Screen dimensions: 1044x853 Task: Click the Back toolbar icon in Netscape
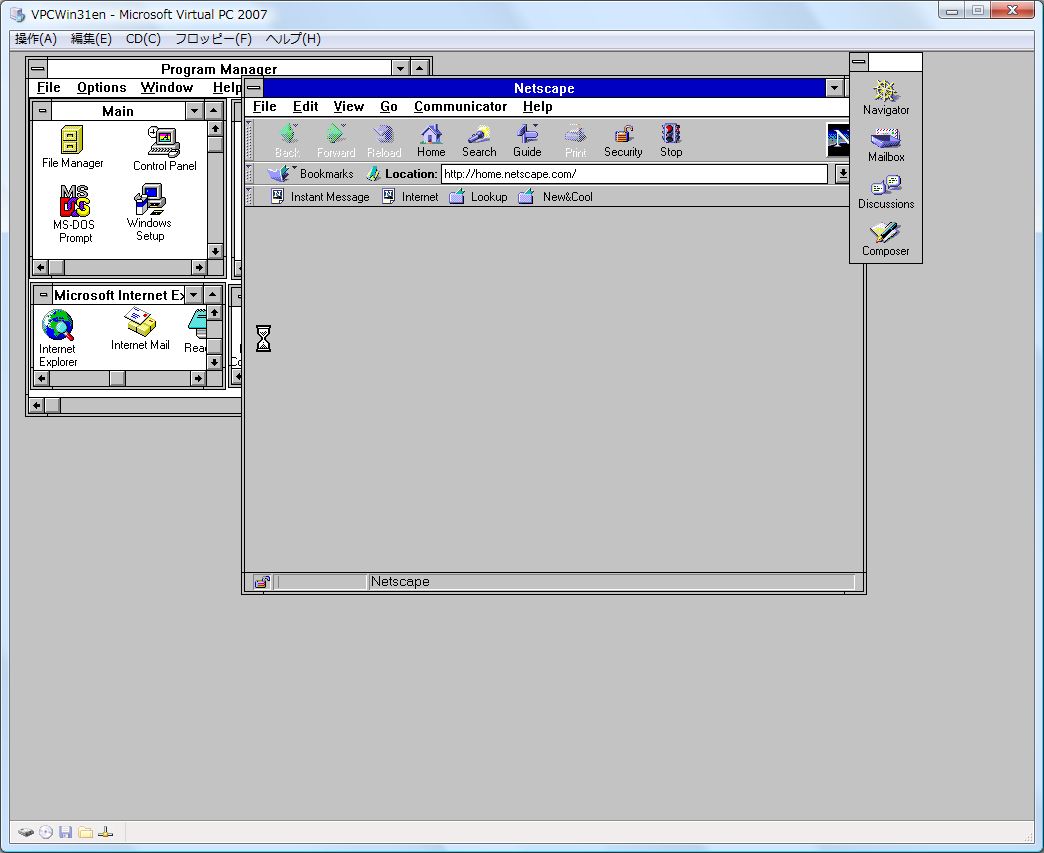[x=288, y=141]
